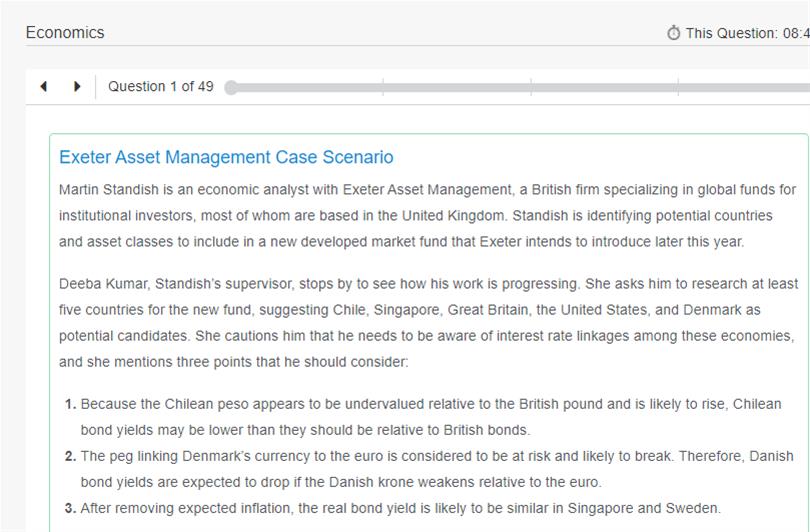This screenshot has height=532, width=810.
Task: Click the progress bar starting knob
Action: [x=232, y=88]
